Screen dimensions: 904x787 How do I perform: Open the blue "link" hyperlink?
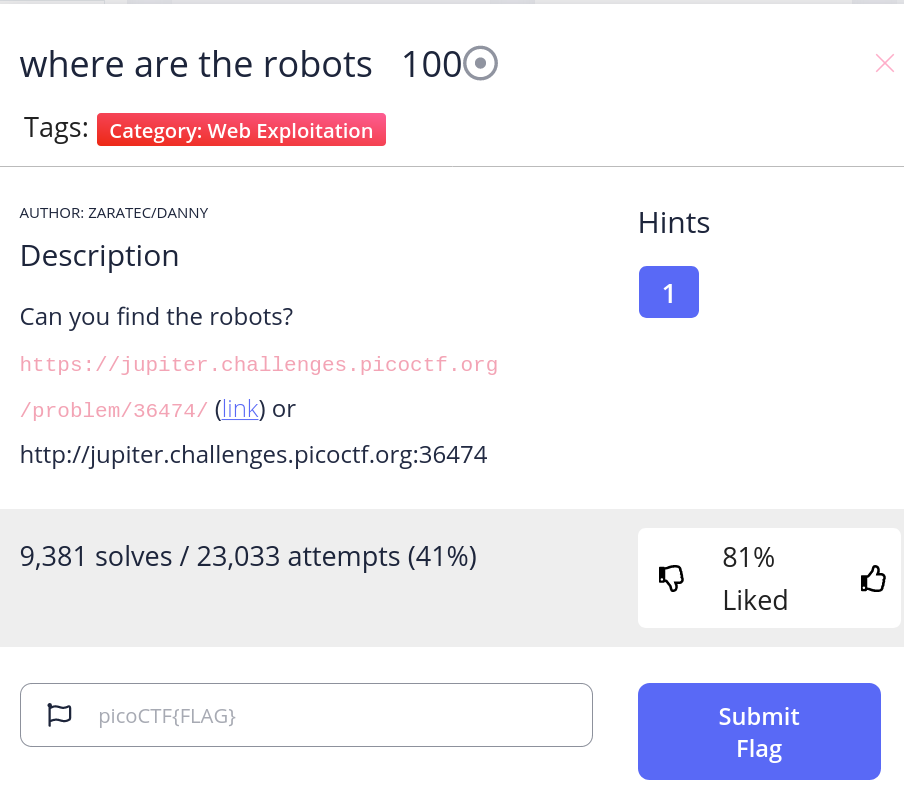pos(240,409)
